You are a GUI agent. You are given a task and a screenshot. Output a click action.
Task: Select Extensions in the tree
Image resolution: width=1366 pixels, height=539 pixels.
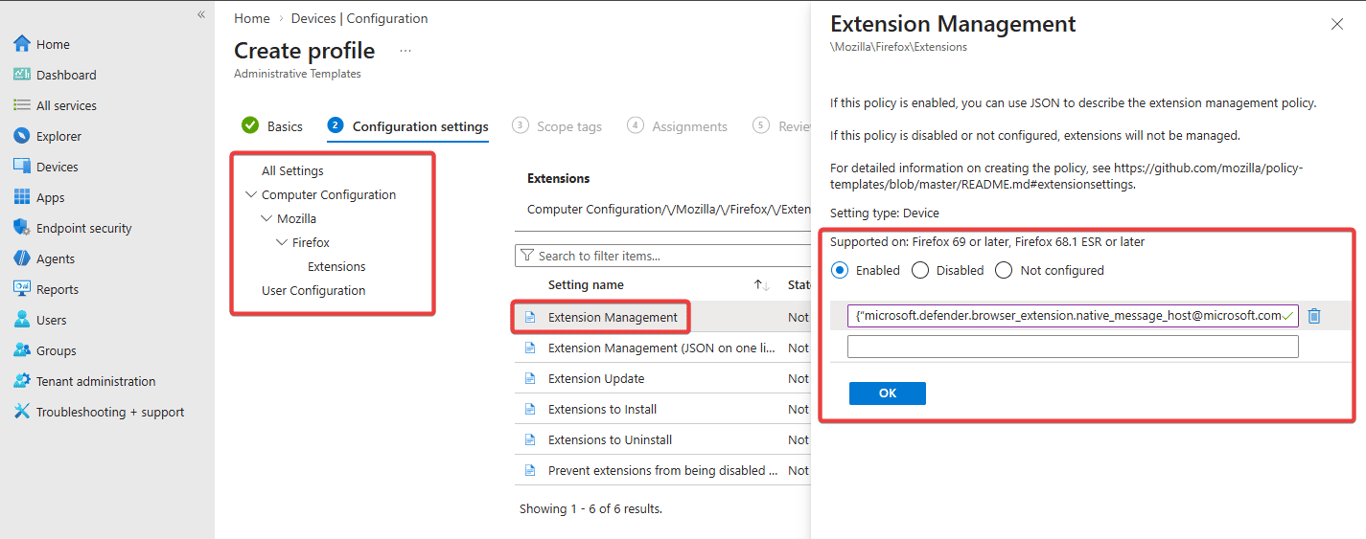337,267
